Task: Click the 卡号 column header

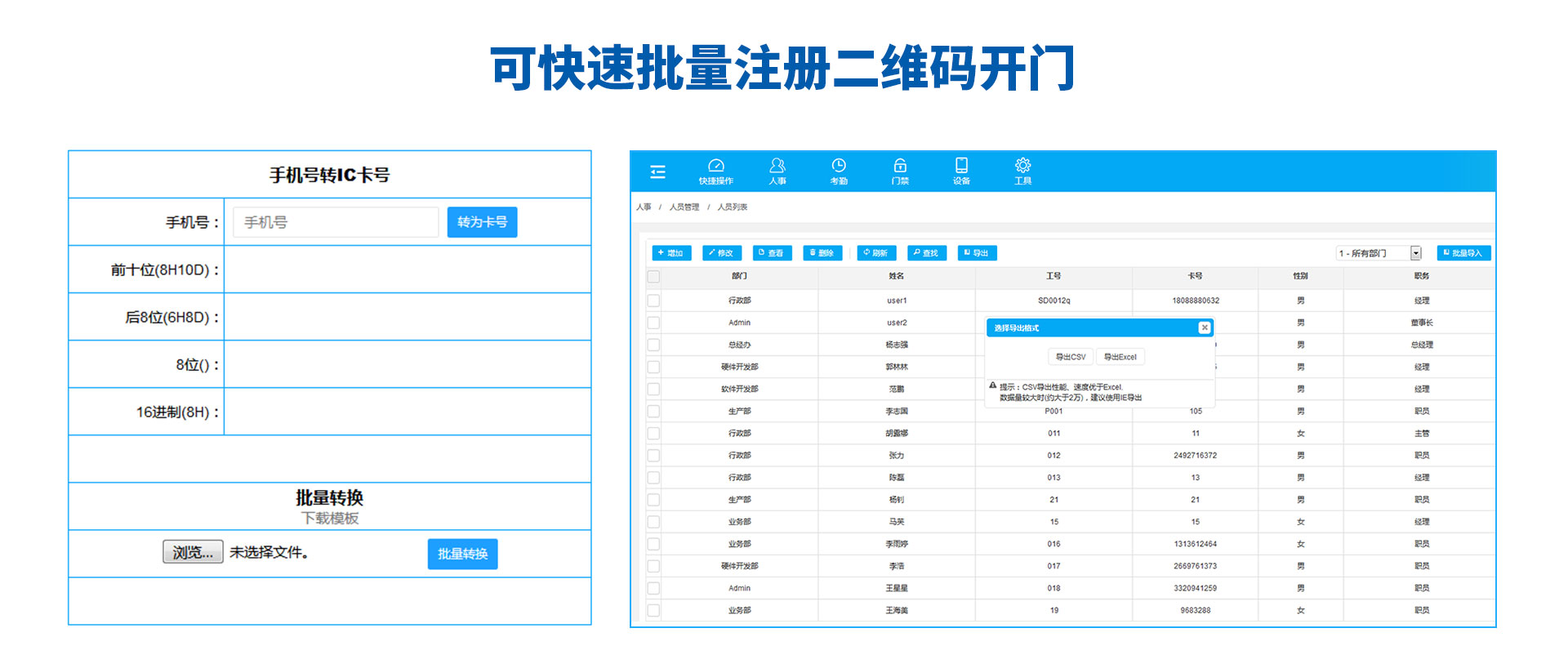Action: tap(1196, 276)
